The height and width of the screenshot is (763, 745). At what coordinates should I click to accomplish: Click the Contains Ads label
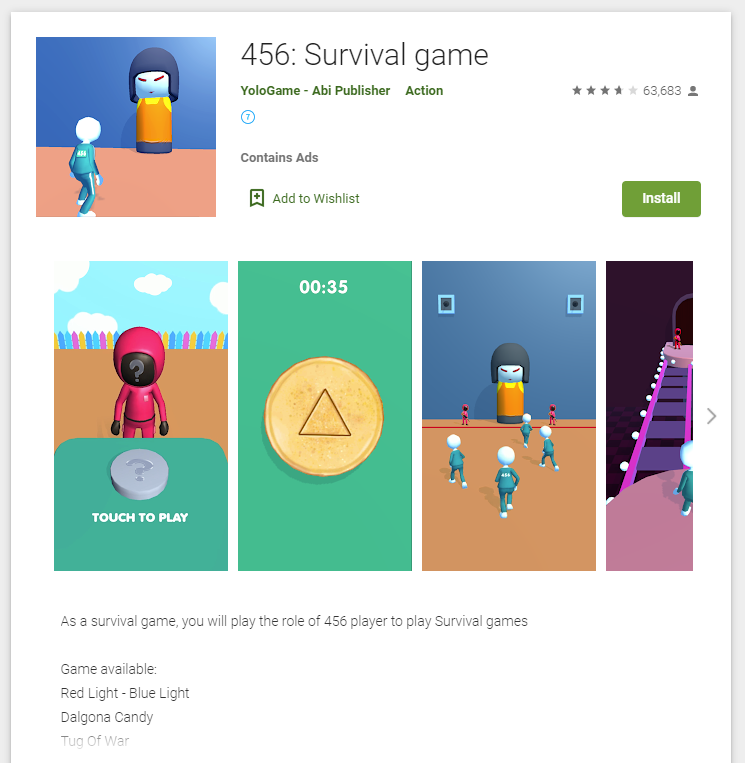[x=279, y=158]
